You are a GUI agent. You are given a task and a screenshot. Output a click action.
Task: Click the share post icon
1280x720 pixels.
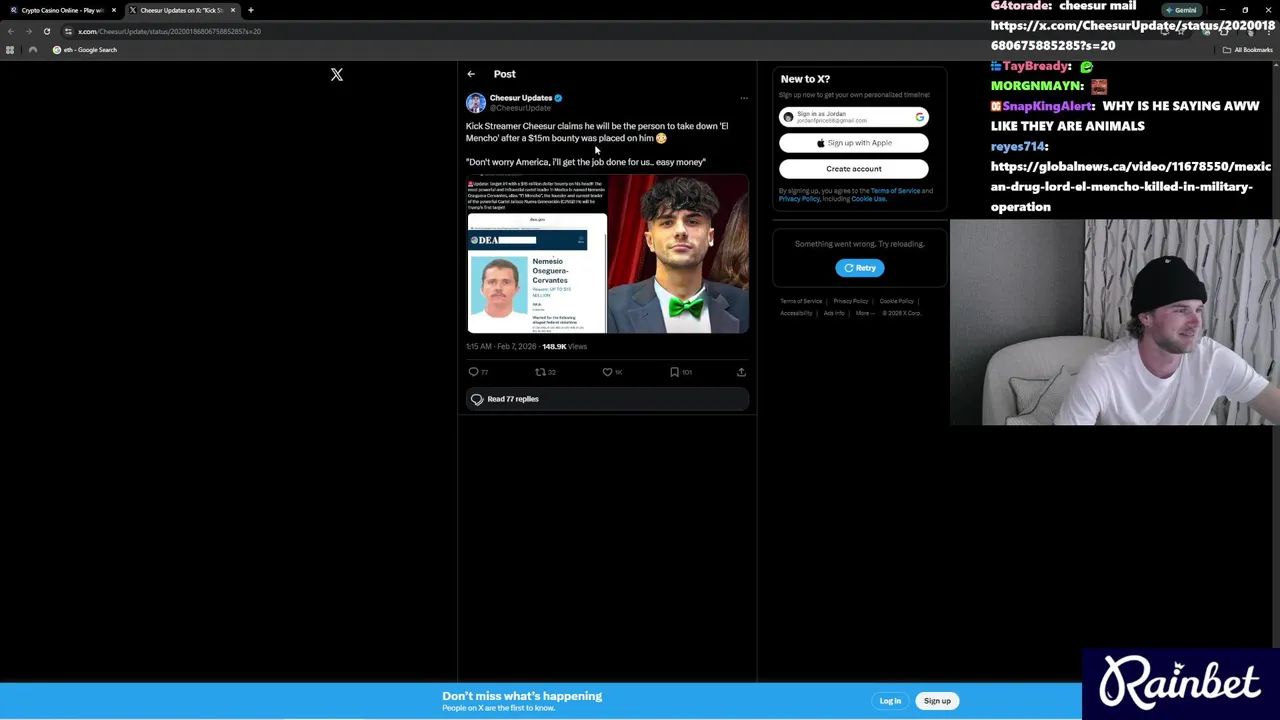pyautogui.click(x=741, y=372)
